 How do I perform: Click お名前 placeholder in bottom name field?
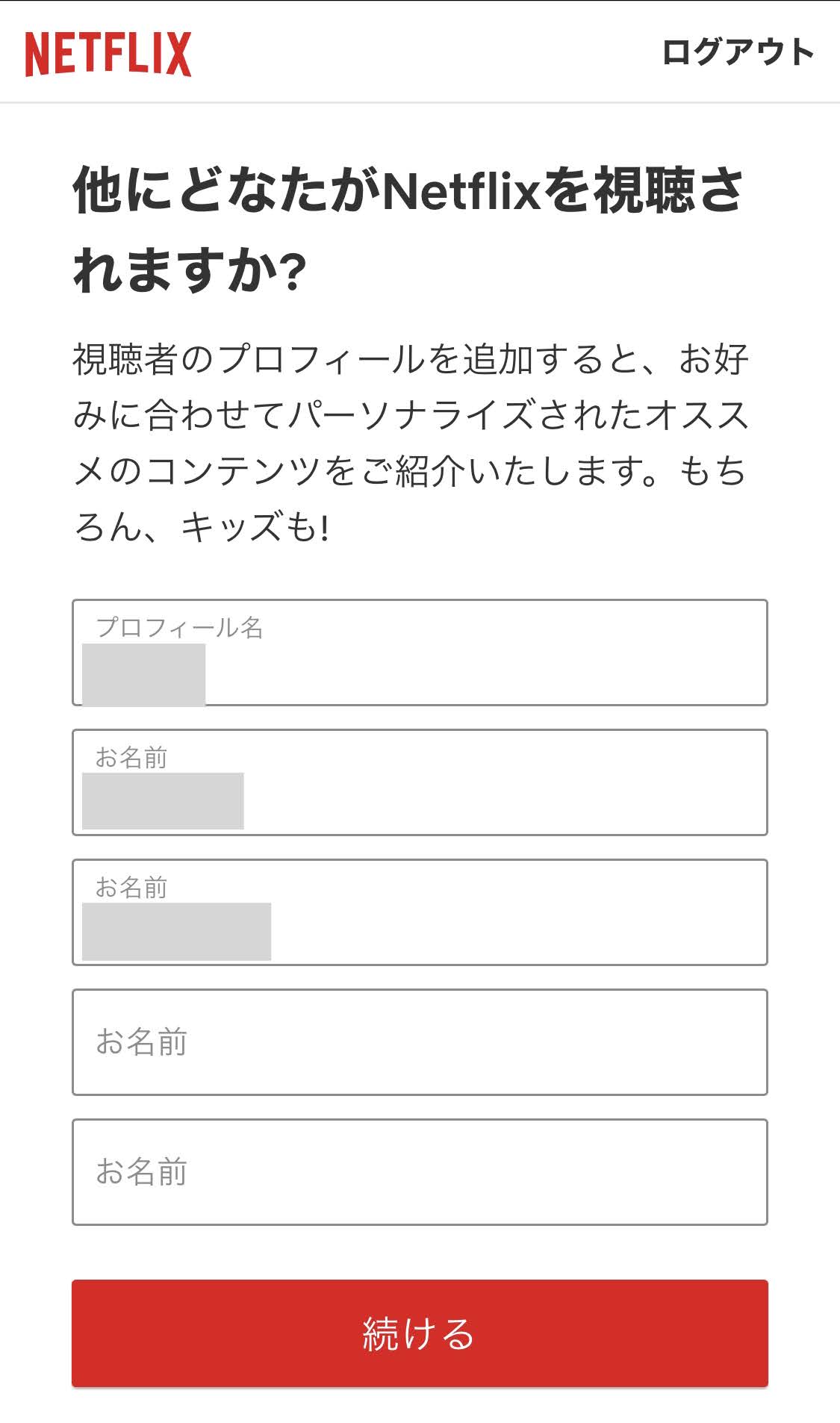point(141,1172)
